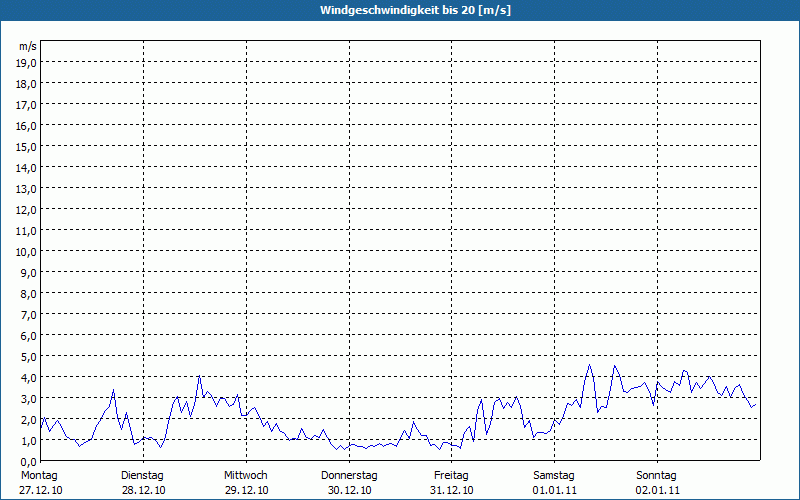Screen dimensions: 800x500
Task: Click the 8,0 axis value
Action: [30, 294]
